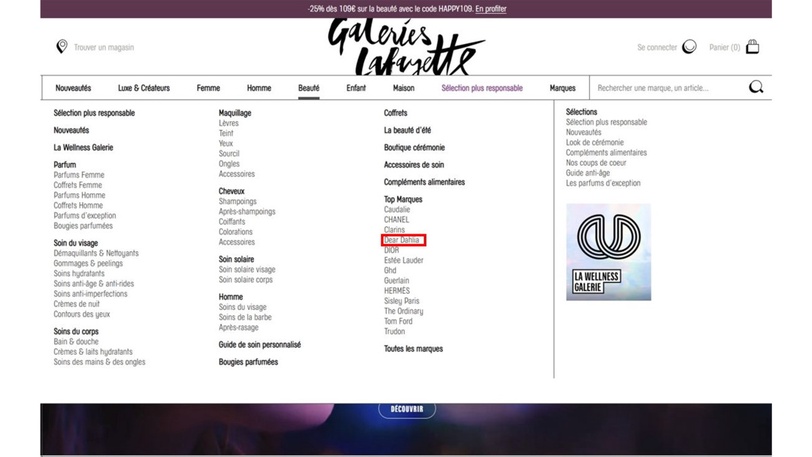The width and height of the screenshot is (812, 457).
Task: Click Trouver un magasin link
Action: click(x=104, y=47)
